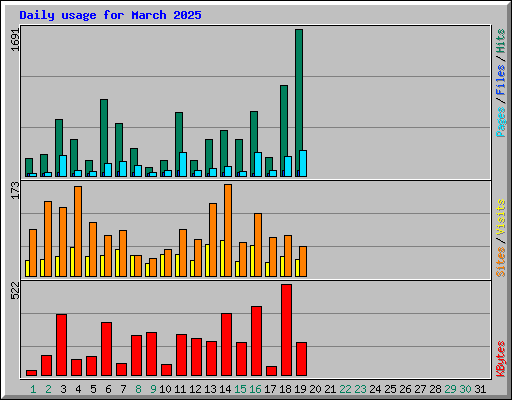This screenshot has width=512, height=400.
Task: Select day 9 on the x-axis
Action: (153, 389)
